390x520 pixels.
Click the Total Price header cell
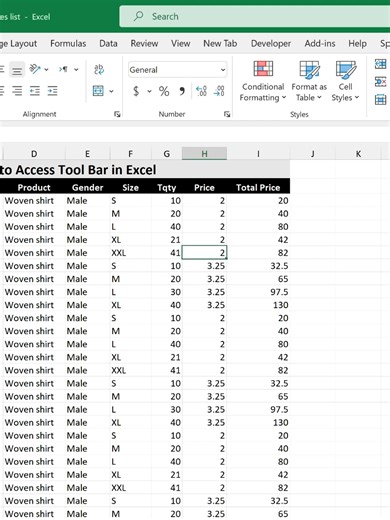(x=258, y=187)
